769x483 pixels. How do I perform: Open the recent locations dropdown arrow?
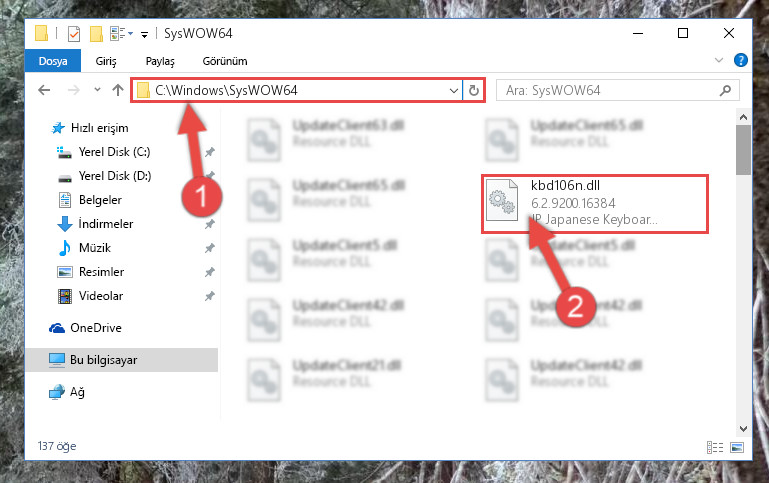[x=97, y=90]
